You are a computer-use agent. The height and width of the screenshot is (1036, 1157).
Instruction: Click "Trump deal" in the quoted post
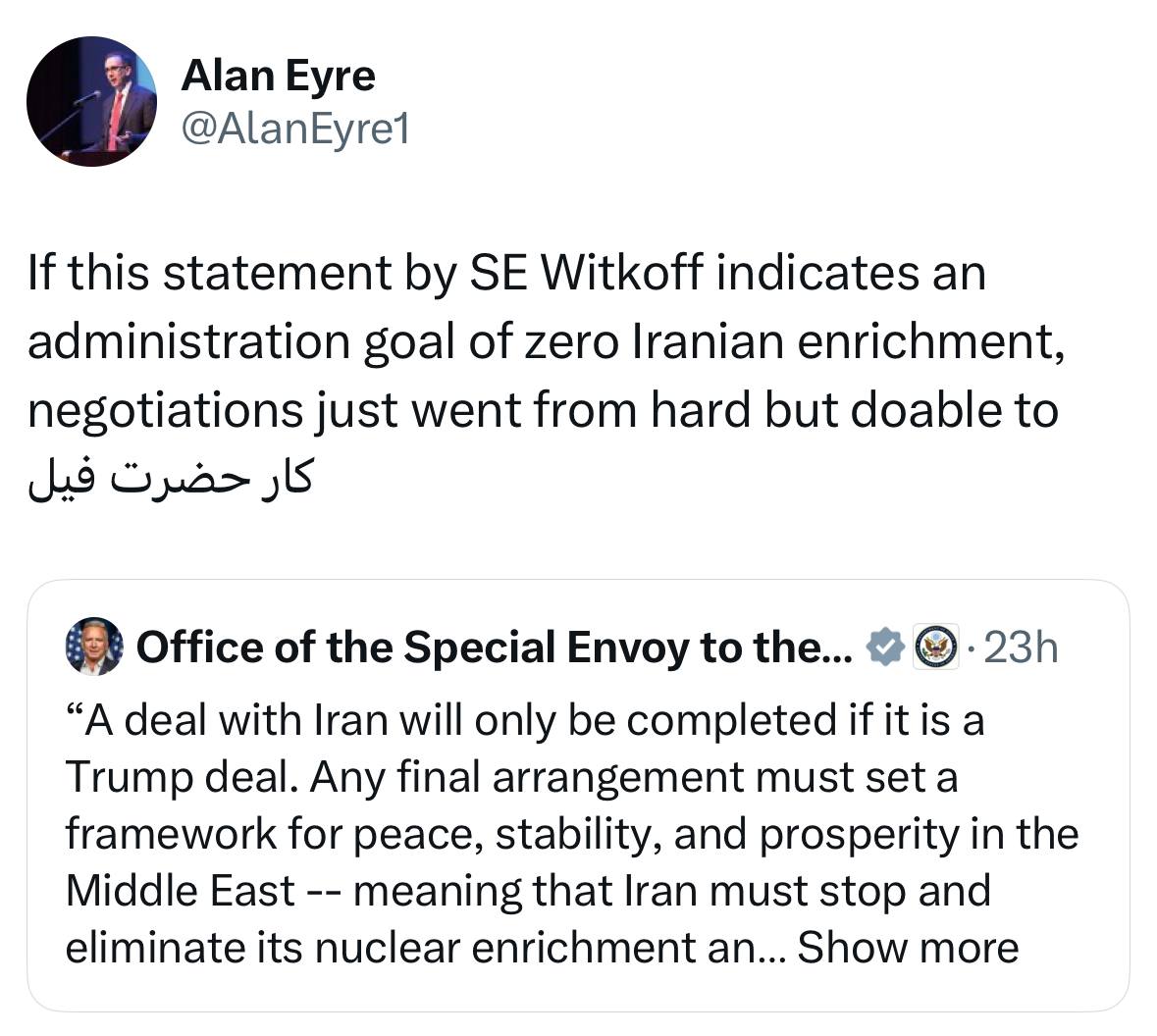click(184, 778)
